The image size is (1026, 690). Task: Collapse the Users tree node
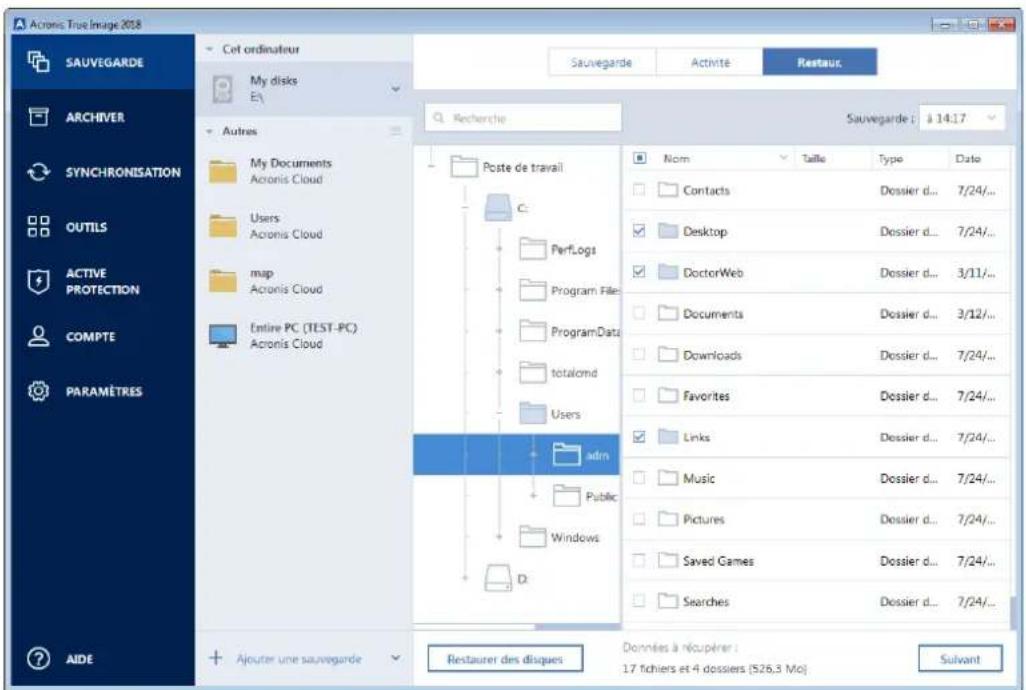pos(499,413)
